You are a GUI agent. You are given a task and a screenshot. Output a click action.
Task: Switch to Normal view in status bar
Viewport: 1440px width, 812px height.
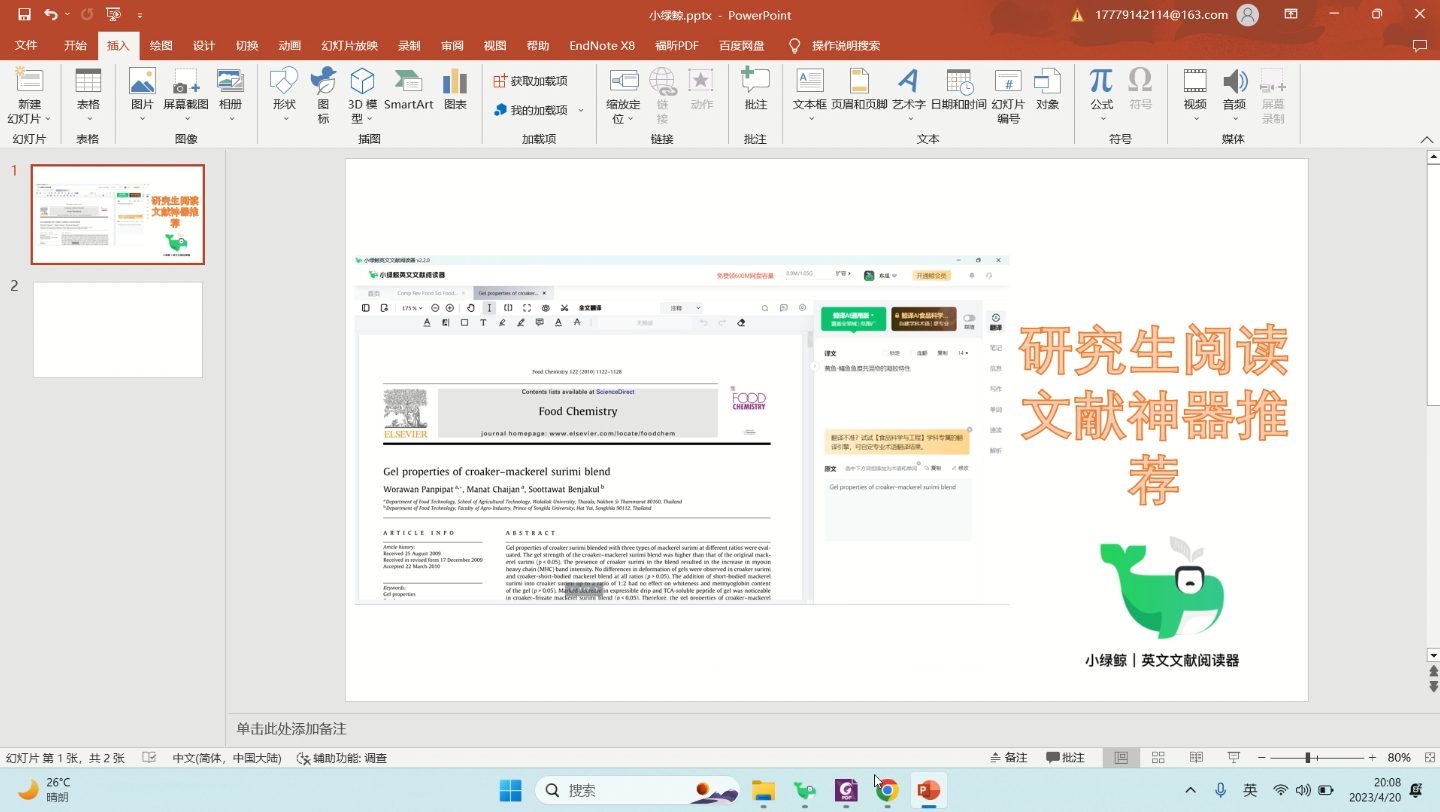1121,758
